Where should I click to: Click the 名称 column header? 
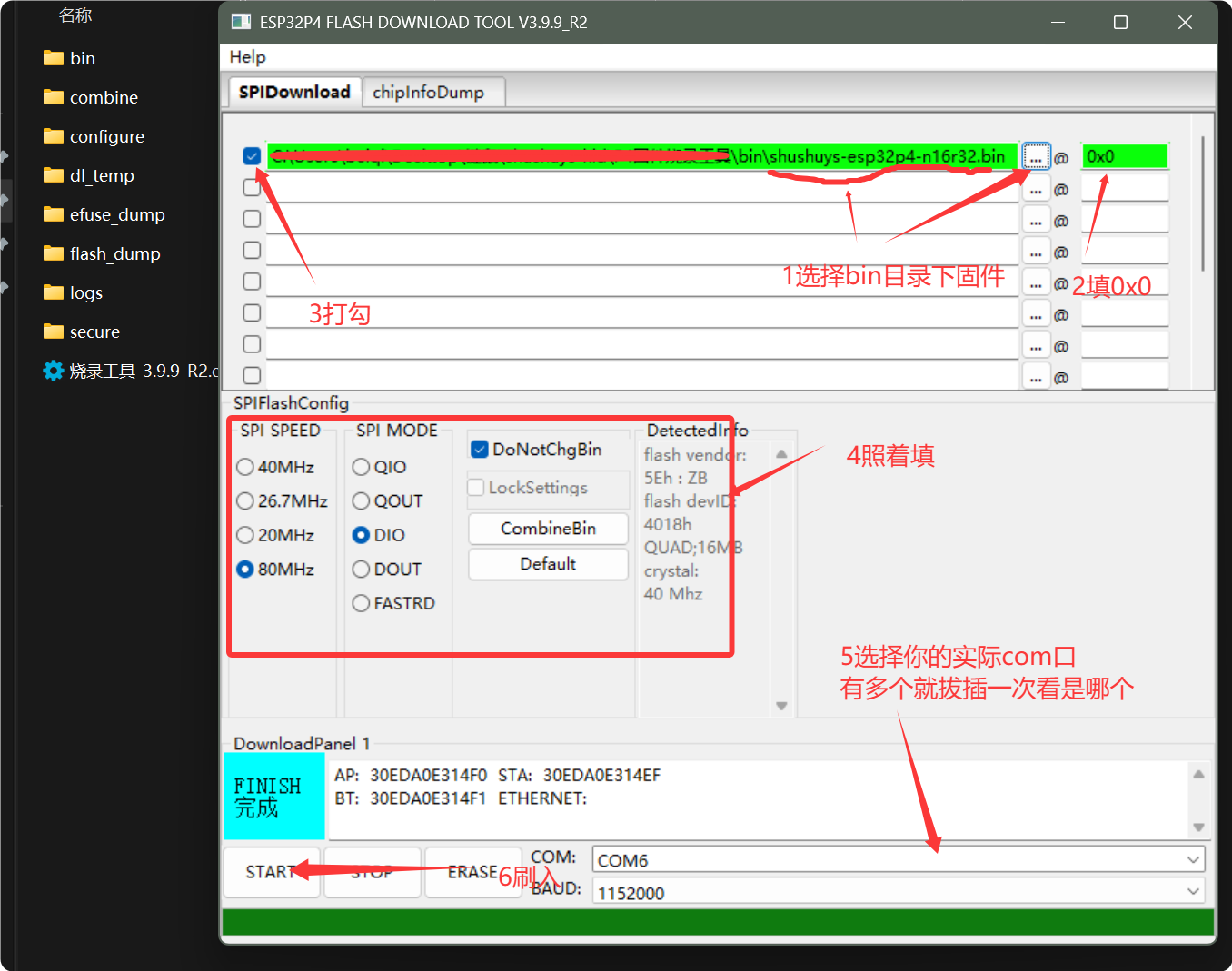tap(75, 15)
